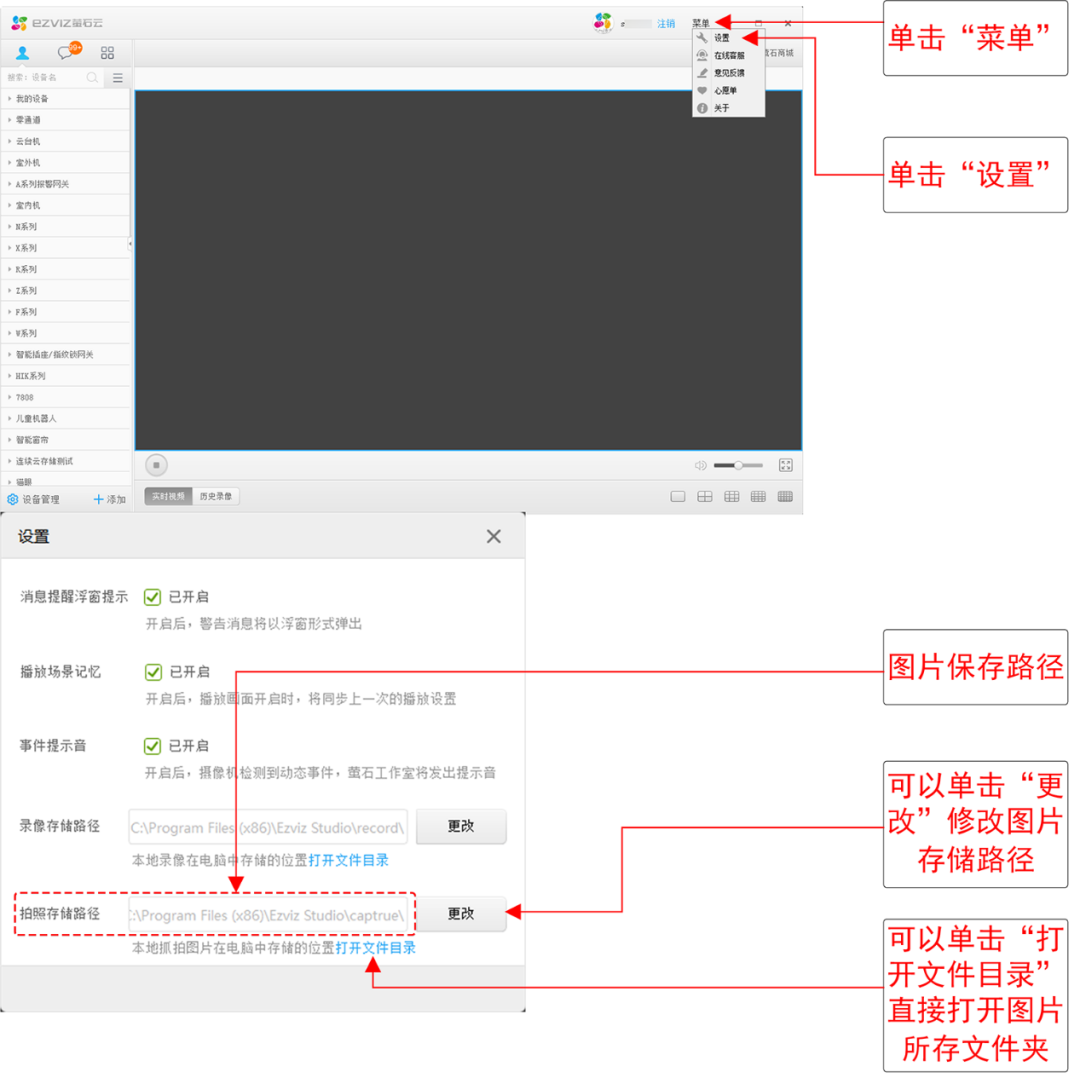Screen dimensions: 1080x1078
Task: Adjust the volume slider handle
Action: pyautogui.click(x=738, y=465)
